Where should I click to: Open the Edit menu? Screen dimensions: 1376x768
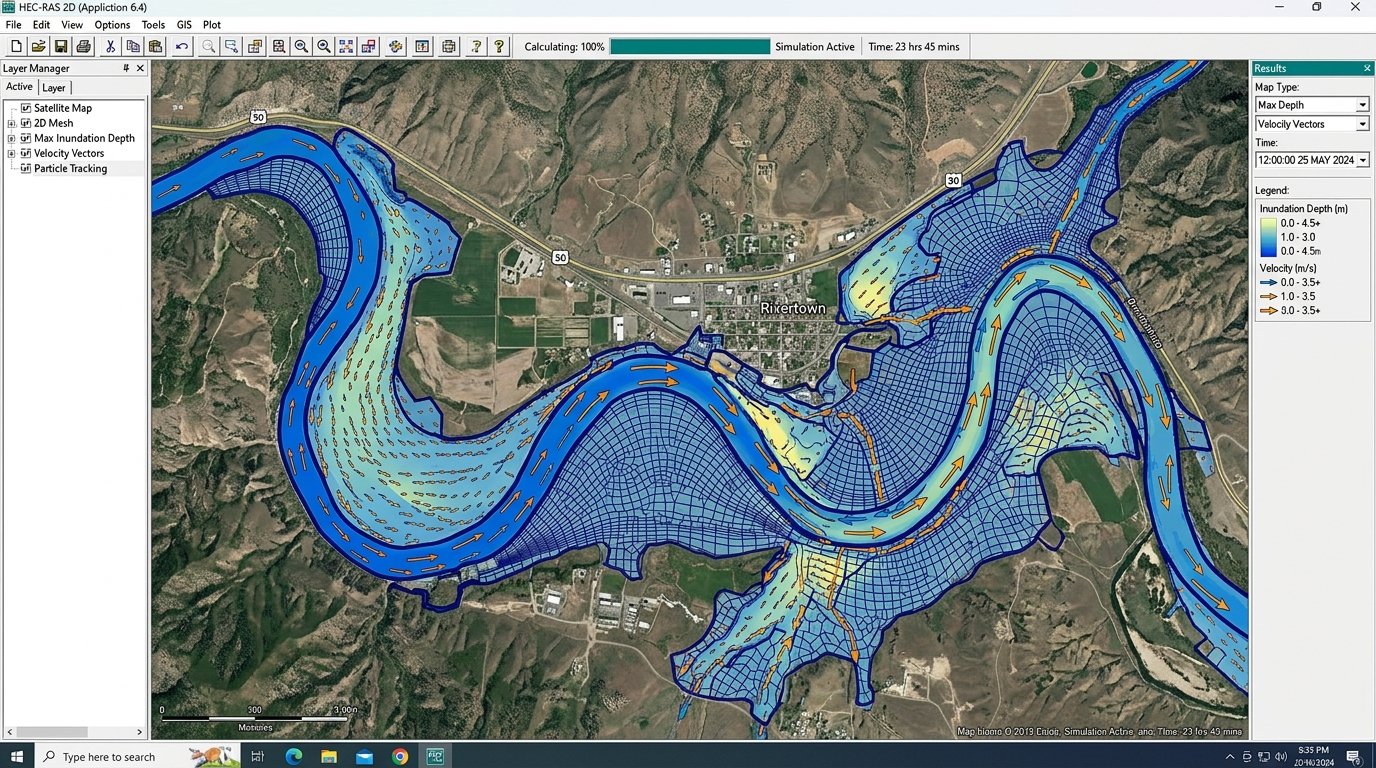coord(41,24)
